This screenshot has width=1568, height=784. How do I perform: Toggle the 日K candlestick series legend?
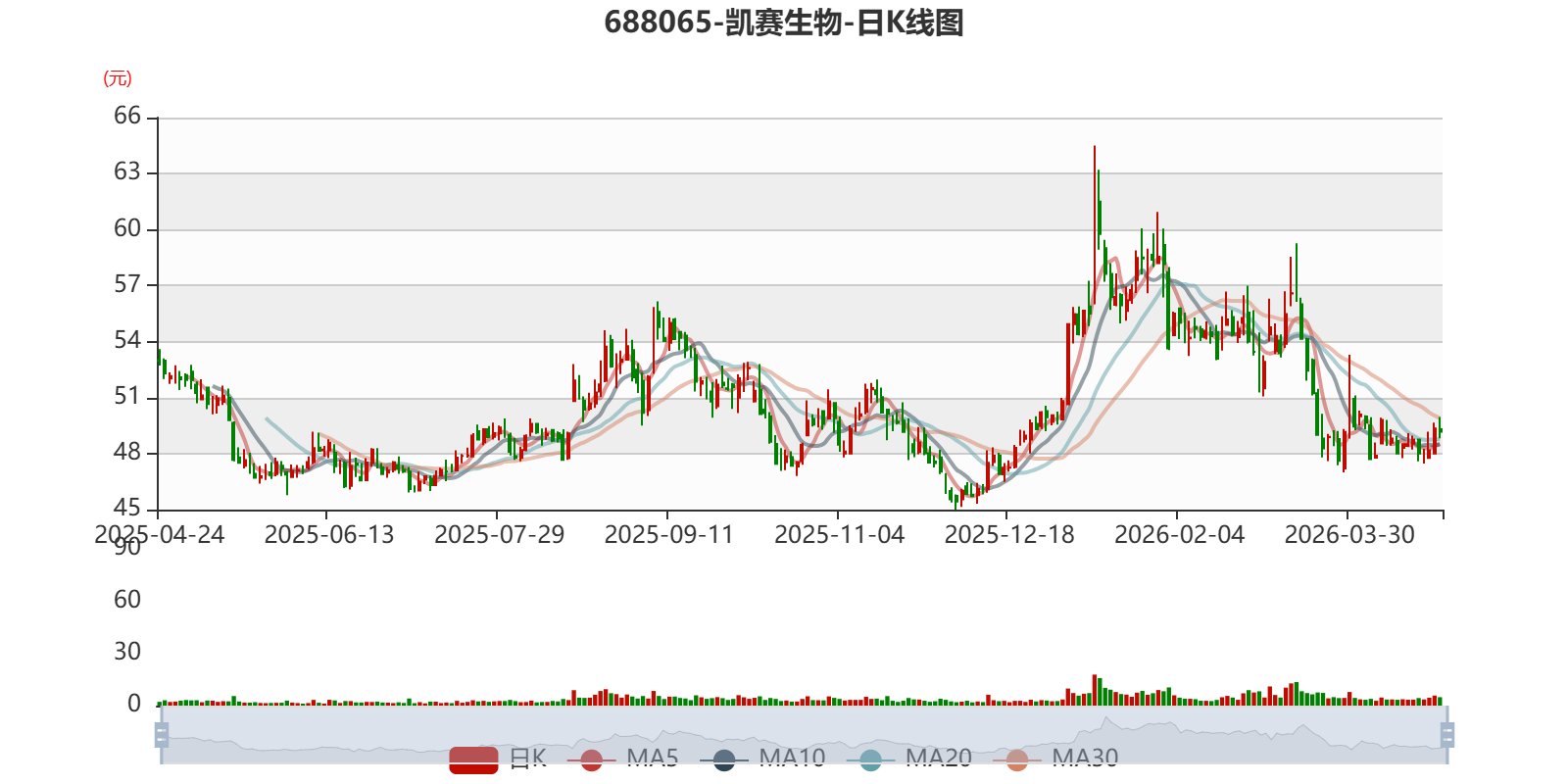[498, 759]
